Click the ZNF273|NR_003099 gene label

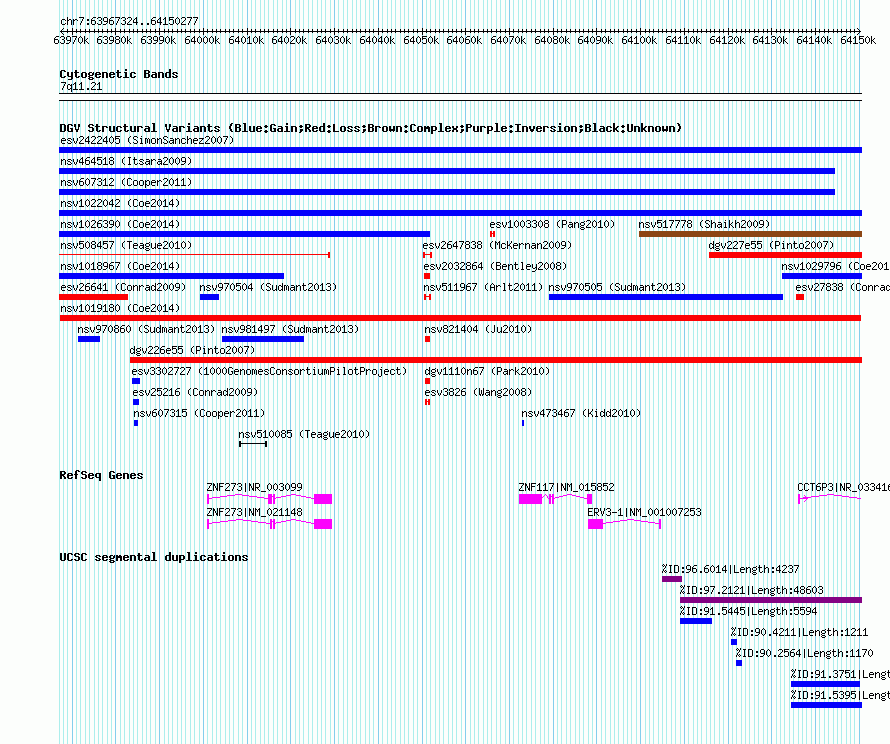(x=254, y=487)
